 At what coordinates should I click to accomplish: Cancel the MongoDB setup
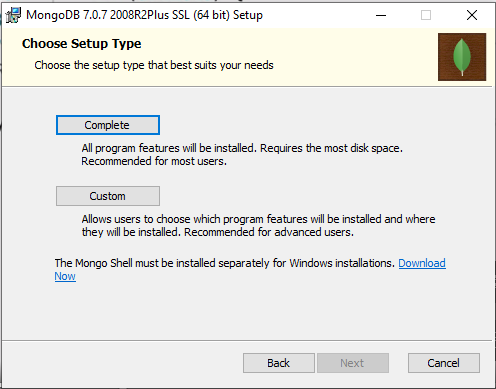point(444,363)
